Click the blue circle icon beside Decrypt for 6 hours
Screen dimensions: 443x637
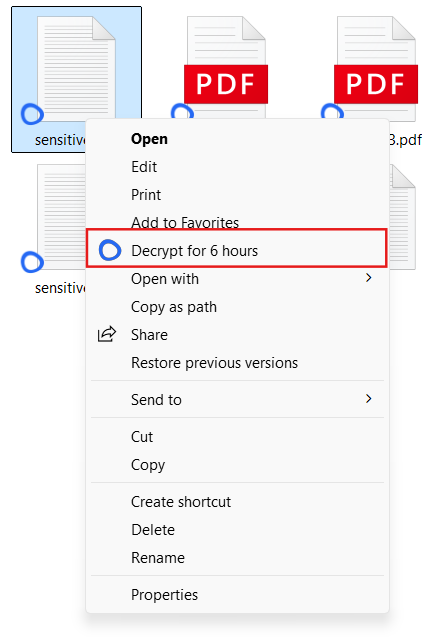point(110,250)
